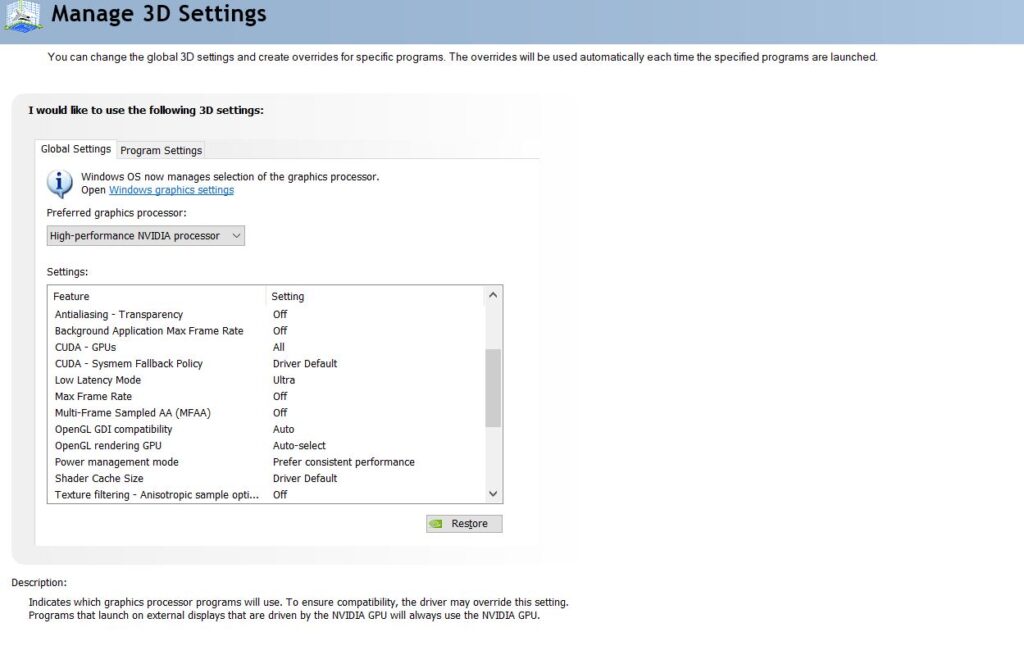Select the Antialiasing - Transparency row
The image size is (1024, 664).
267,315
